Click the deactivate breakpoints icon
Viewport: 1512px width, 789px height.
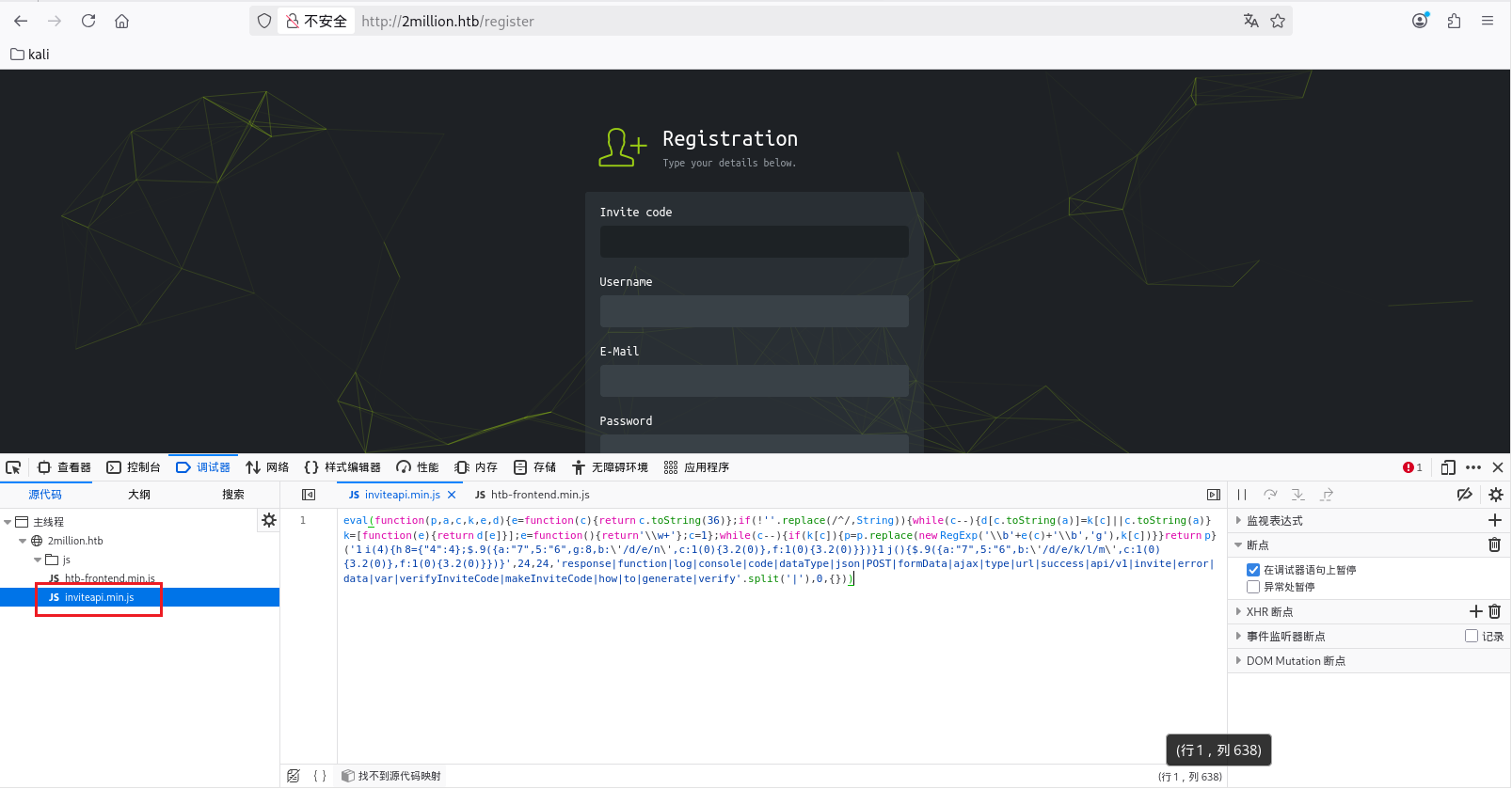(1464, 495)
